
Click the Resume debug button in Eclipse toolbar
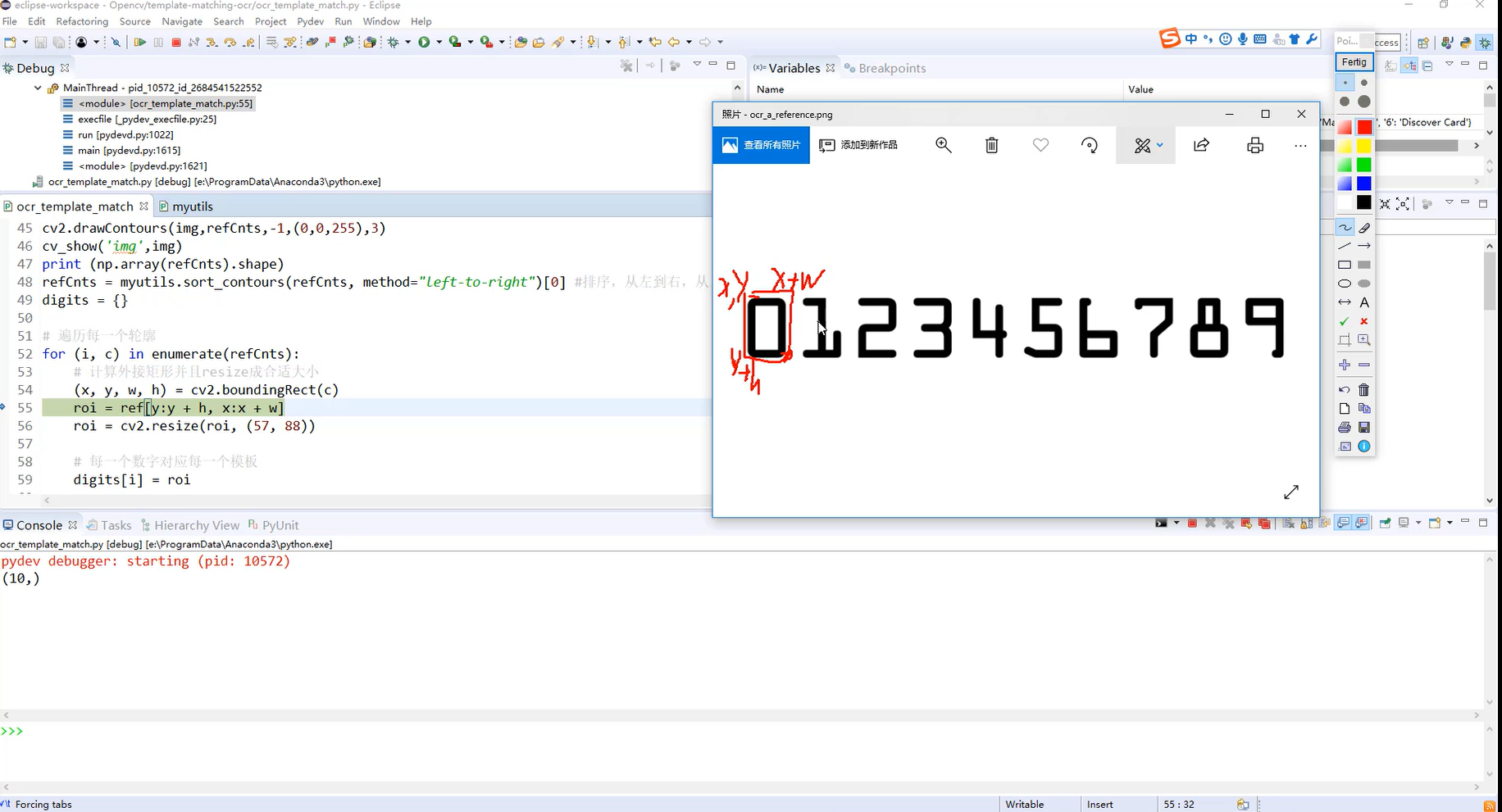(140, 42)
